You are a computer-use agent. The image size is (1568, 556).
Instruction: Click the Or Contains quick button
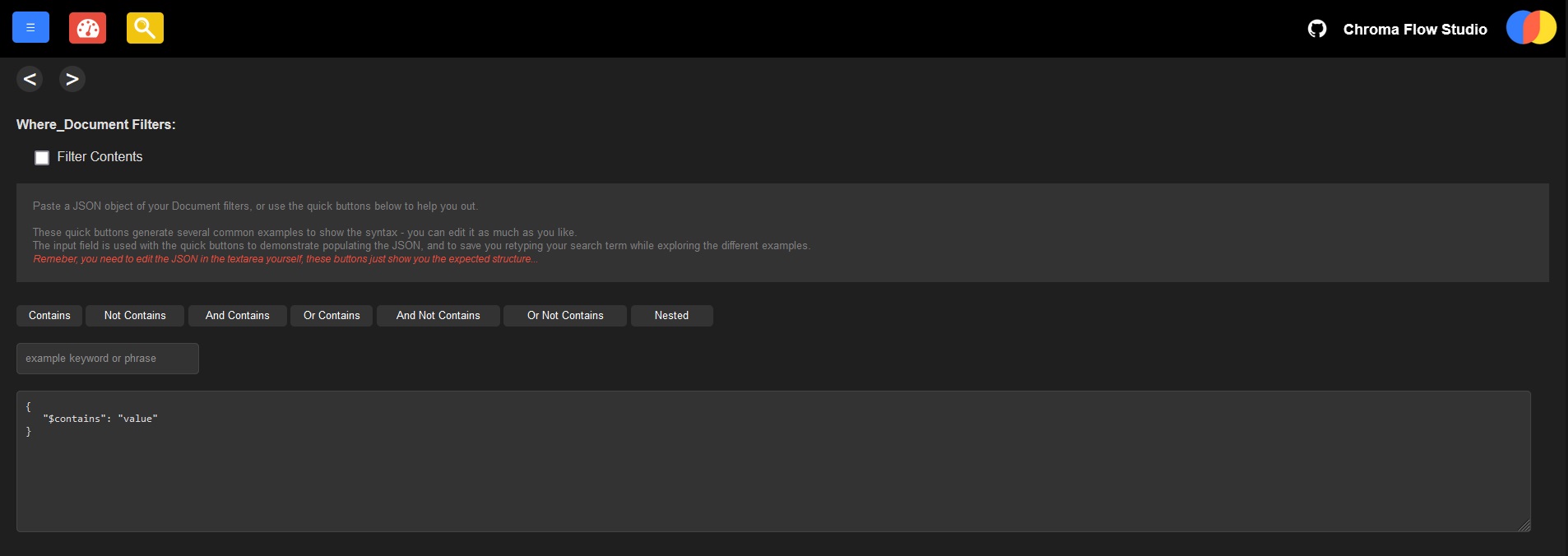pos(332,316)
